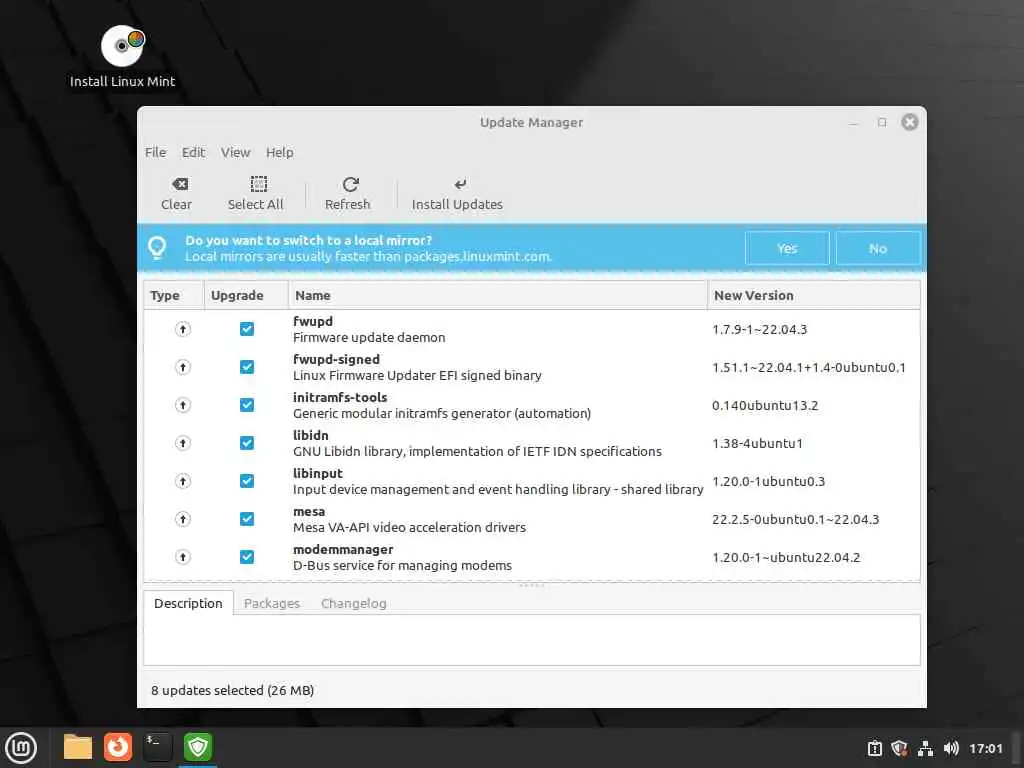Click the lightbulb icon in the mirror banner

click(x=157, y=248)
